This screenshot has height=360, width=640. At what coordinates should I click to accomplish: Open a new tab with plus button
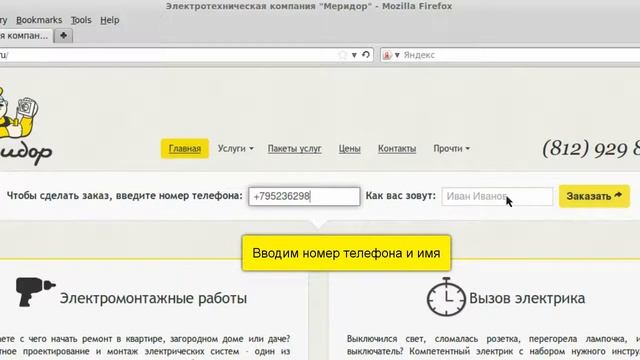point(63,36)
